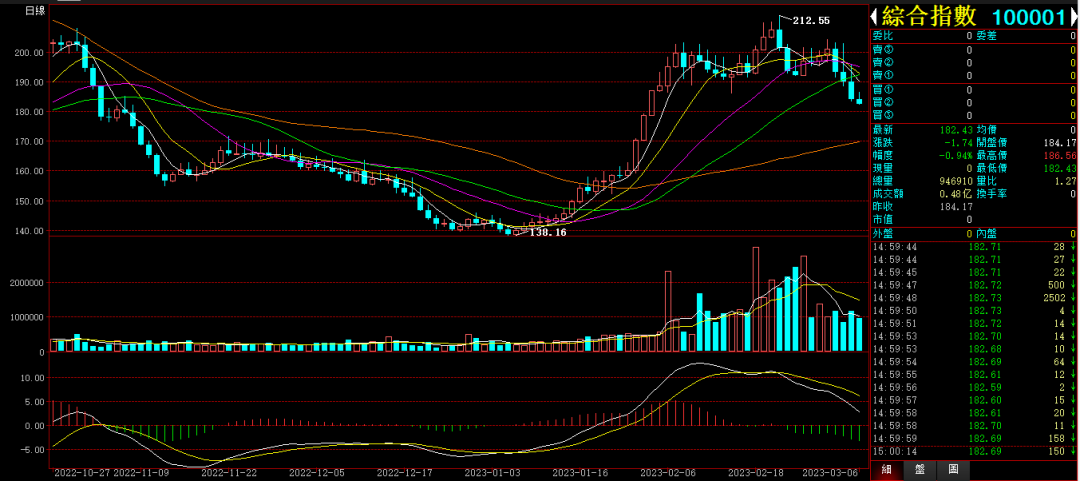Image resolution: width=1080 pixels, height=481 pixels.
Task: Click the index code 100001
Action: coord(1027,16)
